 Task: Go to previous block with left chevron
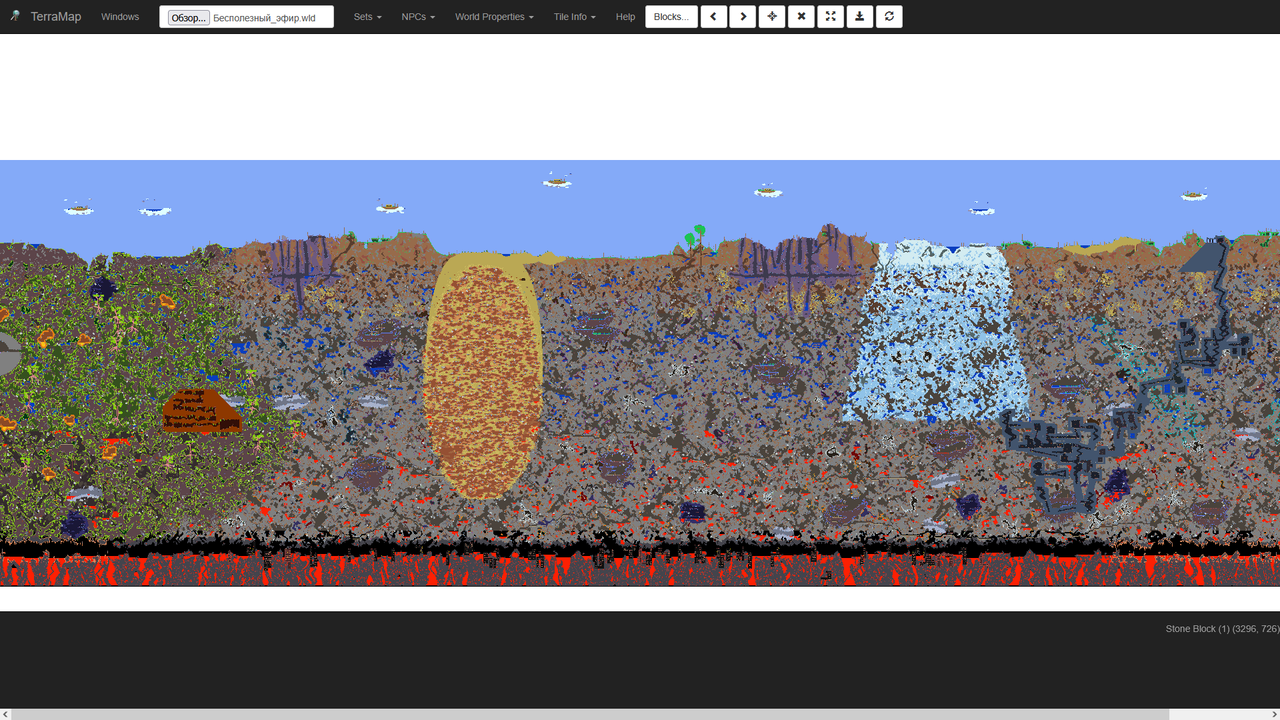(714, 17)
